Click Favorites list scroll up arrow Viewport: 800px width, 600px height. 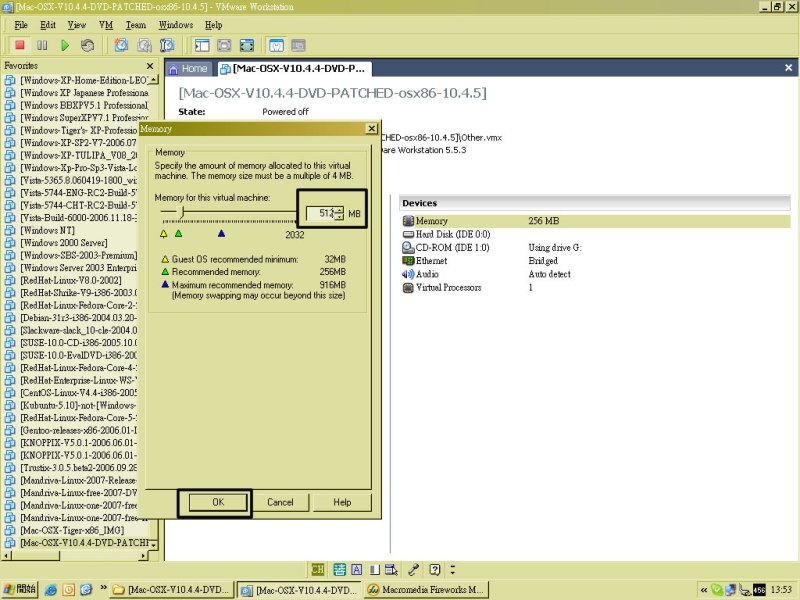tap(154, 80)
